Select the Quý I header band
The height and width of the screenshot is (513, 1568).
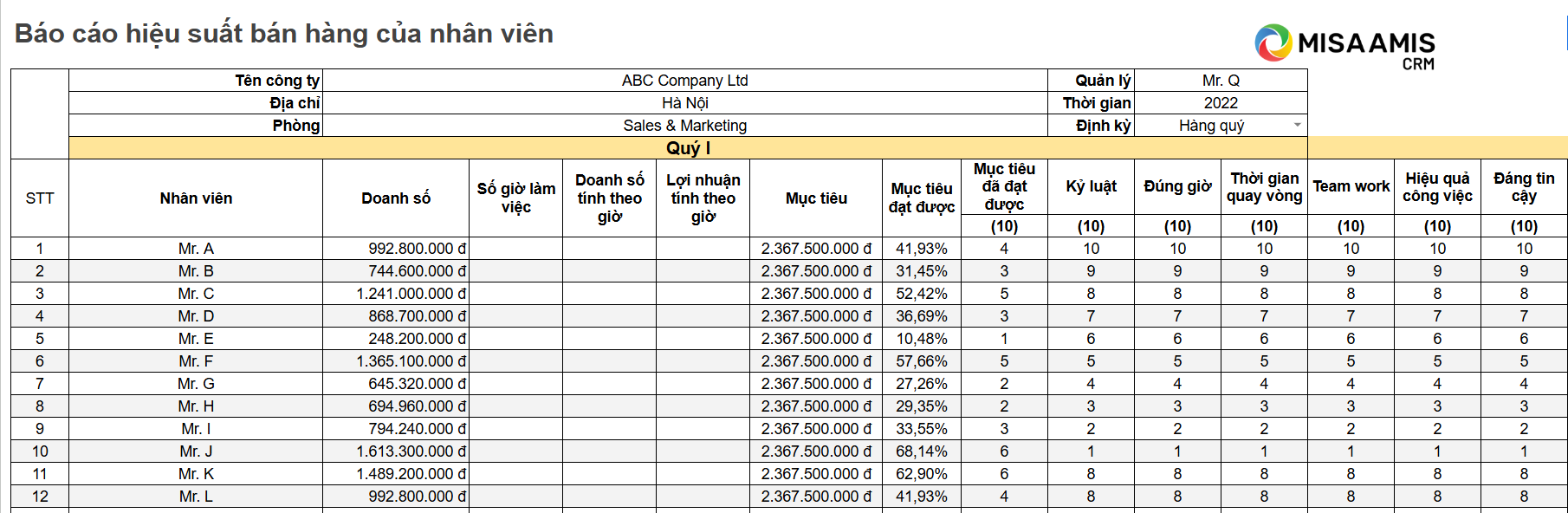tap(688, 148)
